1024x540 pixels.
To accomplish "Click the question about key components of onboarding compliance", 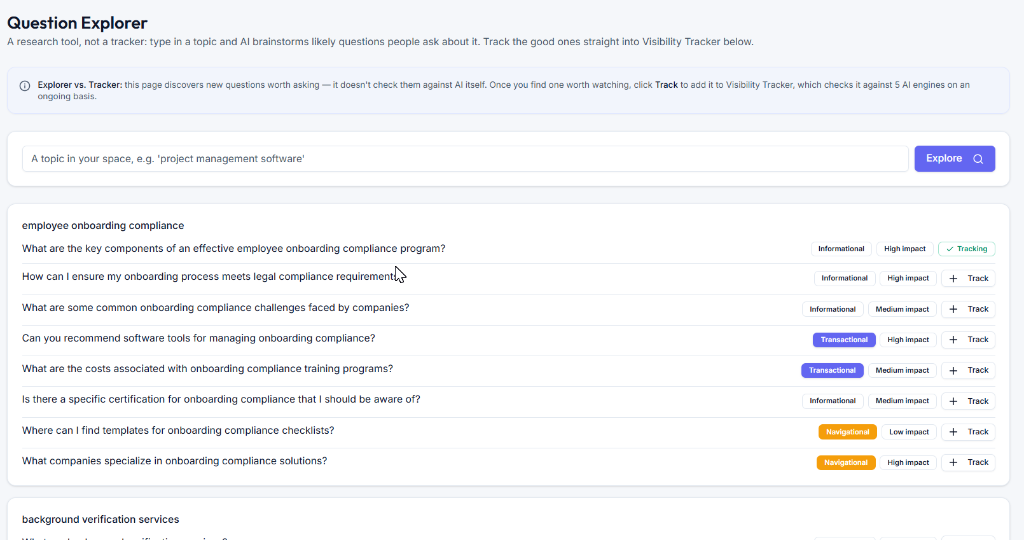I will pos(233,248).
